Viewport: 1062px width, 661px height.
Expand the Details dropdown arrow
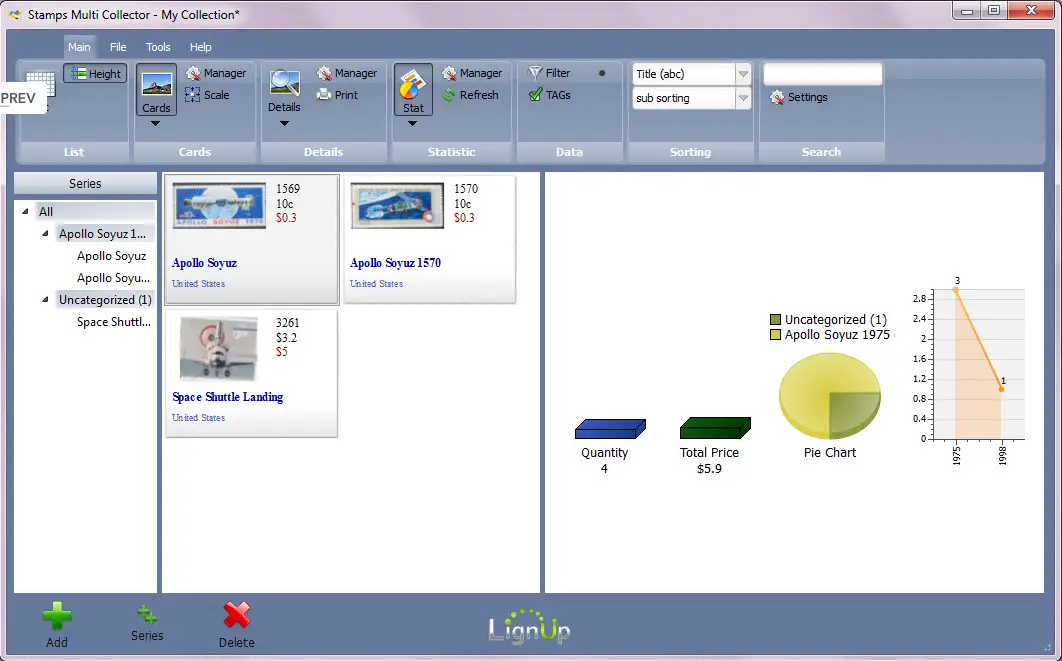(x=284, y=123)
